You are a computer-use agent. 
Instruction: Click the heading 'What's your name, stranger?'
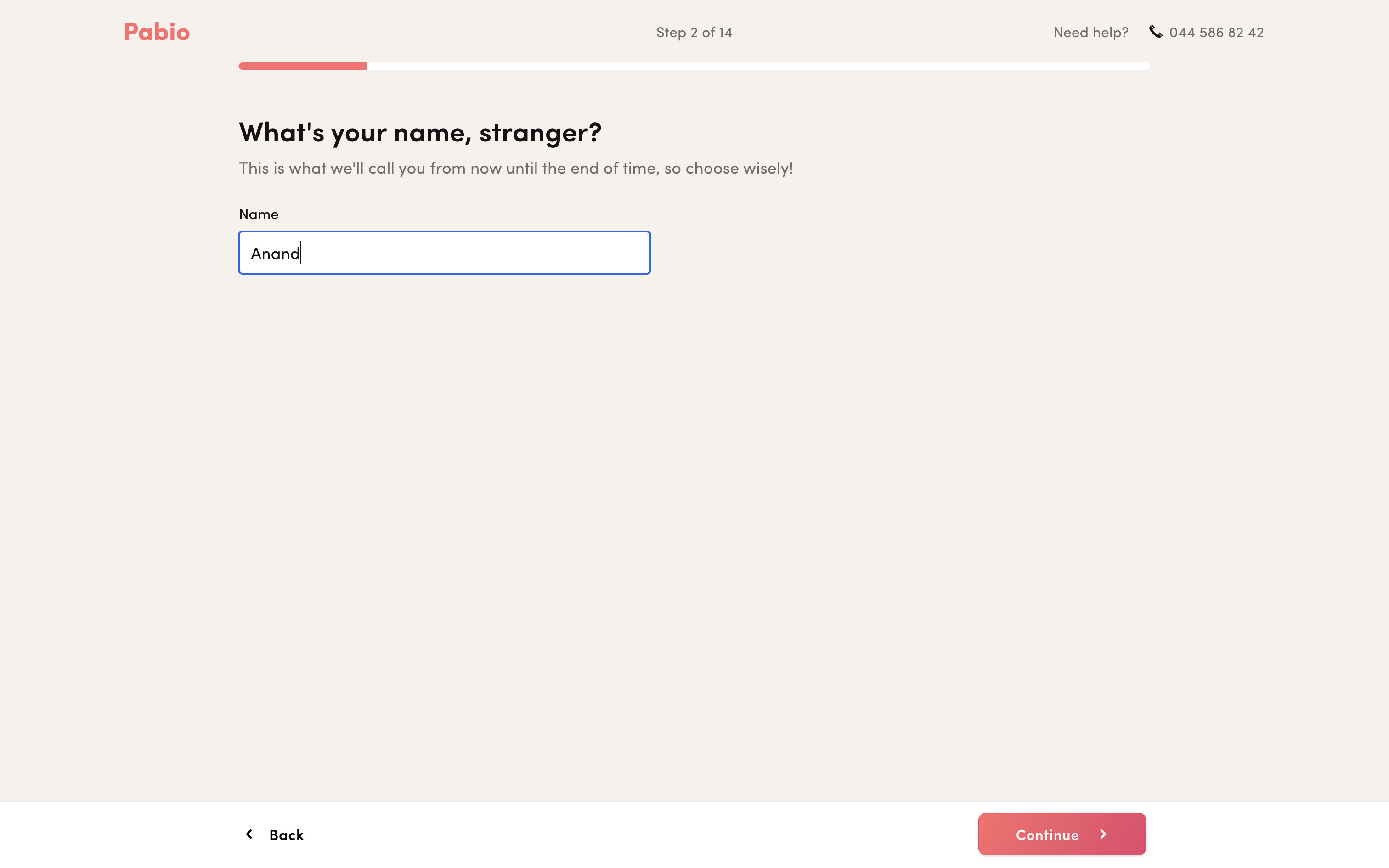click(419, 133)
